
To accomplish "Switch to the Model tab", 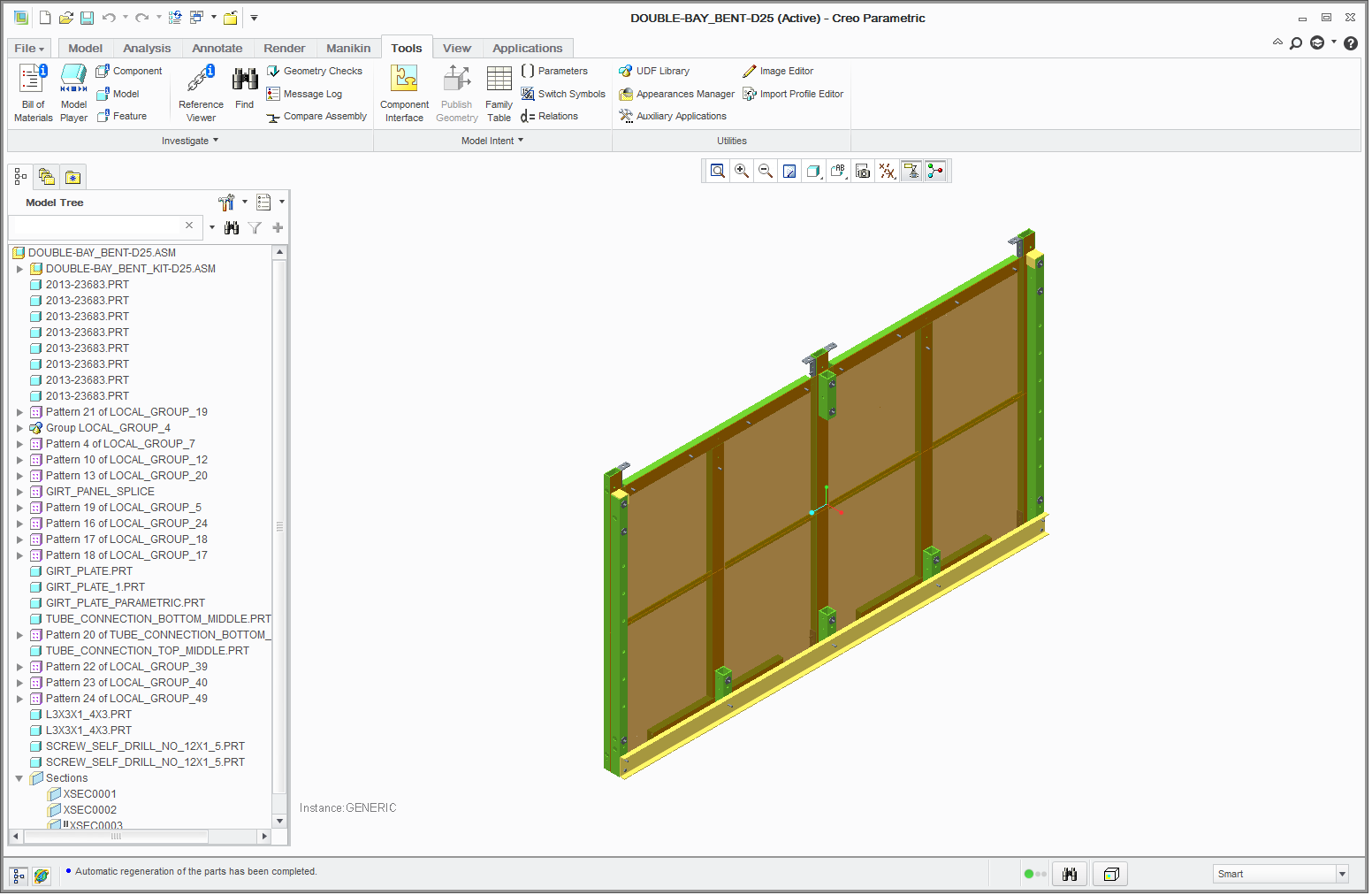I will click(86, 49).
